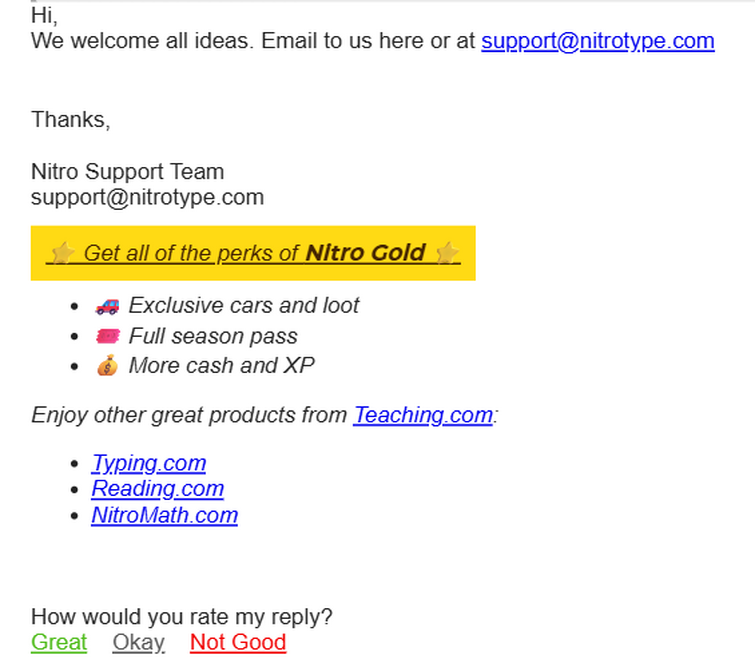
Task: Click the money bag emoji icon
Action: click(x=107, y=366)
